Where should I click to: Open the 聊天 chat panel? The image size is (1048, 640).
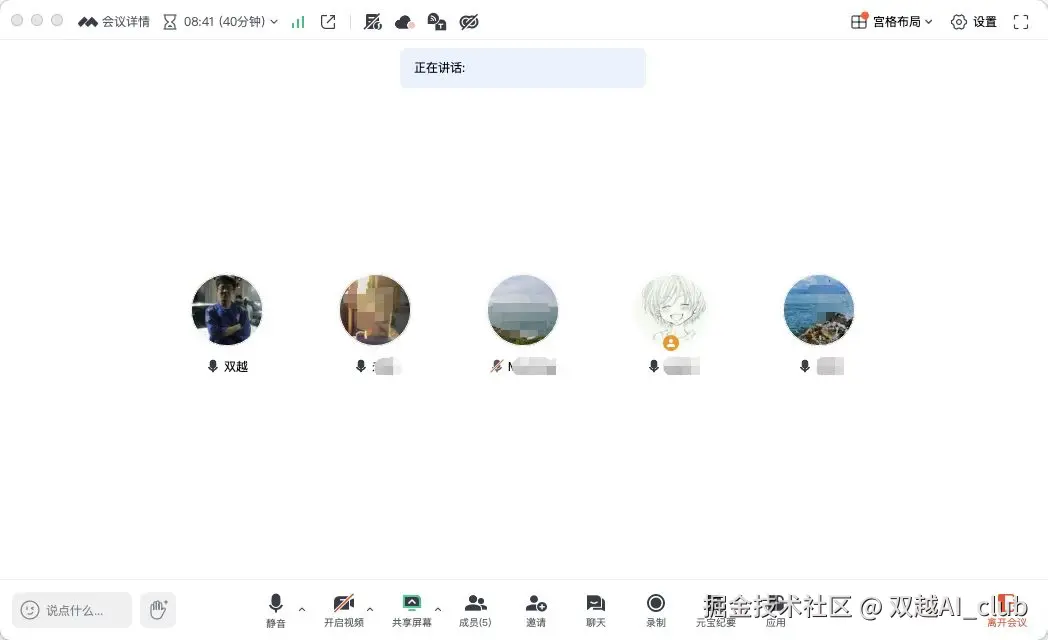coord(595,610)
